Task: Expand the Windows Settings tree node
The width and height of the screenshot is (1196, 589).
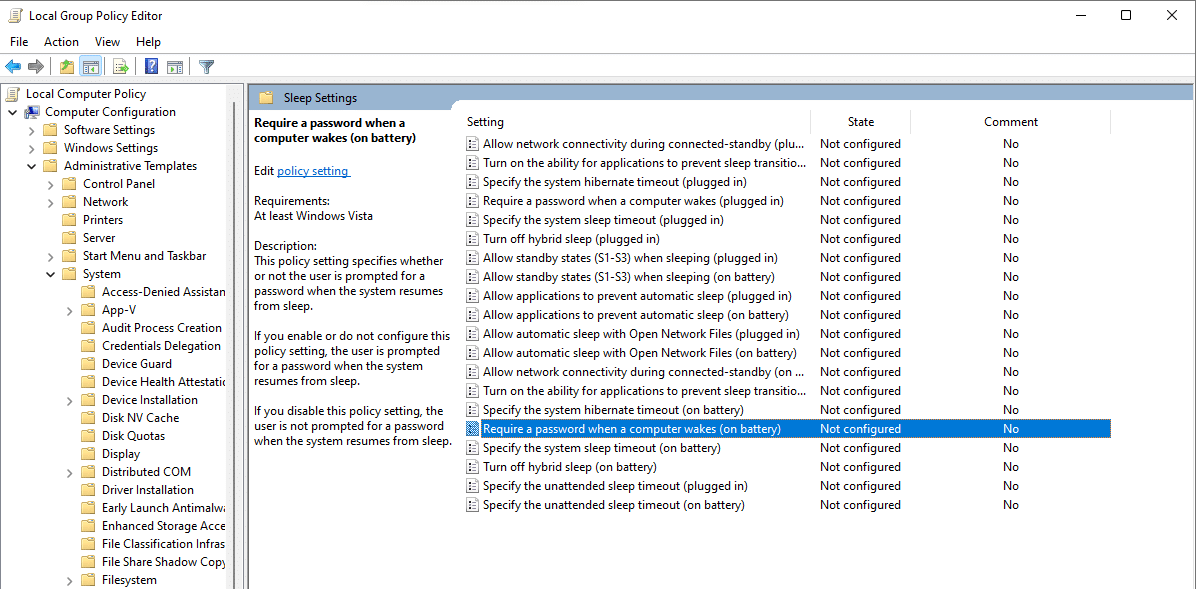Action: click(32, 148)
